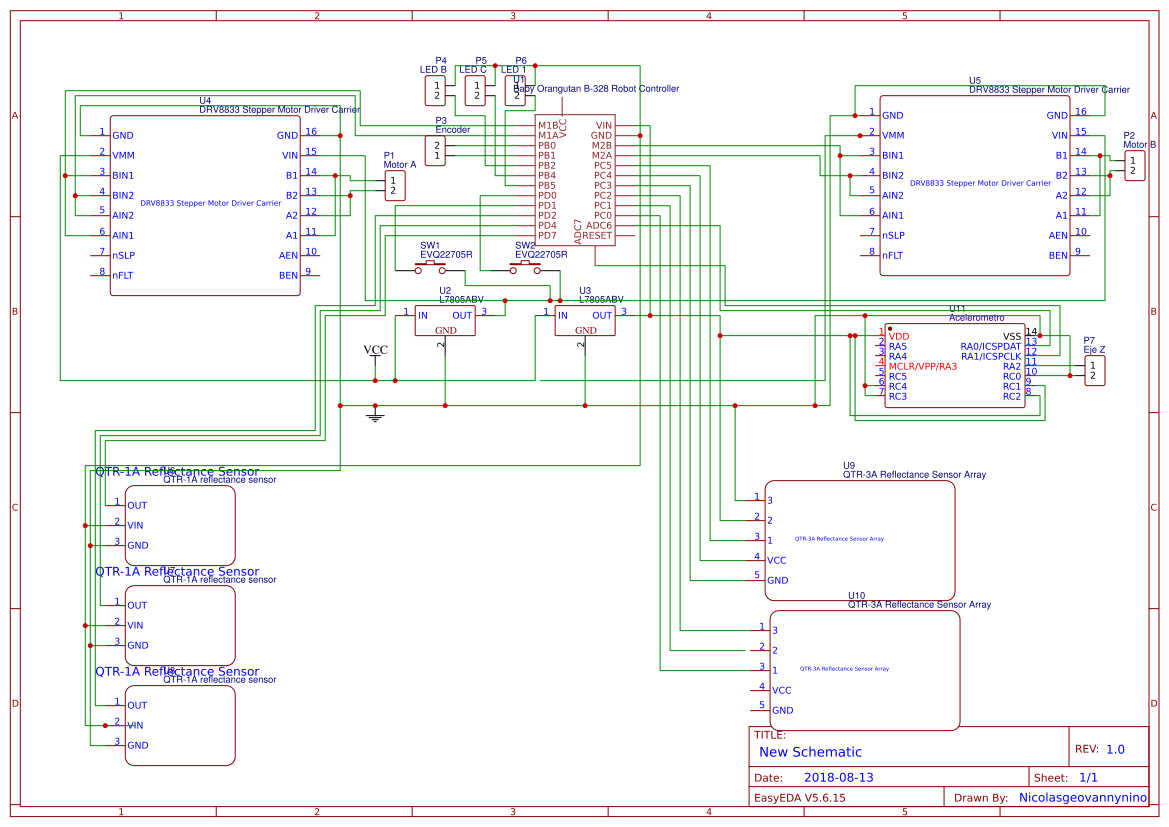This screenshot has width=1169, height=827.
Task: Click the New Schematic title text
Action: (810, 751)
